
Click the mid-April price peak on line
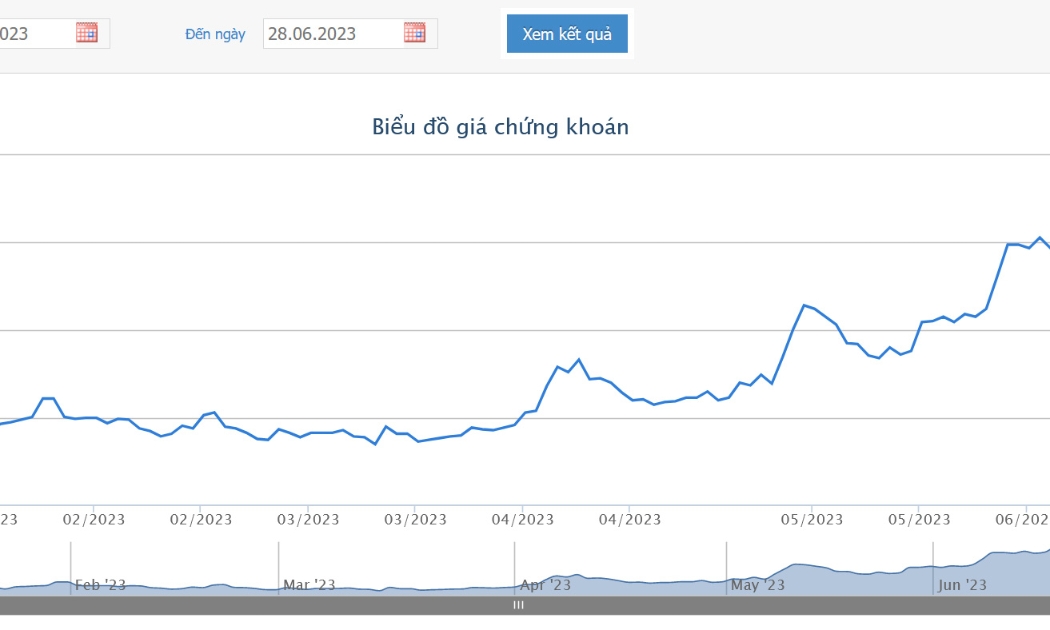pos(579,360)
